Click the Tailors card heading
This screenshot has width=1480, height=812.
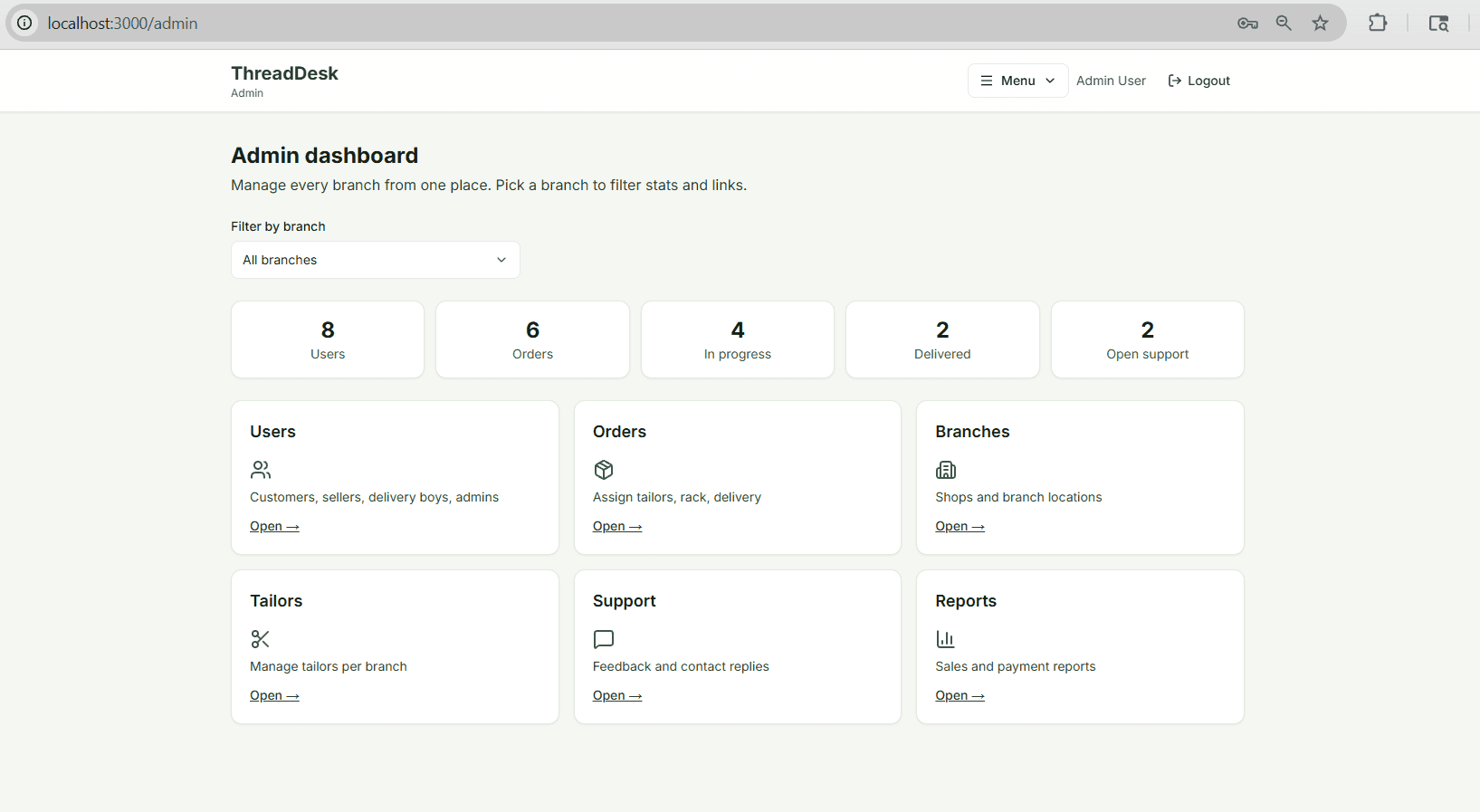click(276, 601)
